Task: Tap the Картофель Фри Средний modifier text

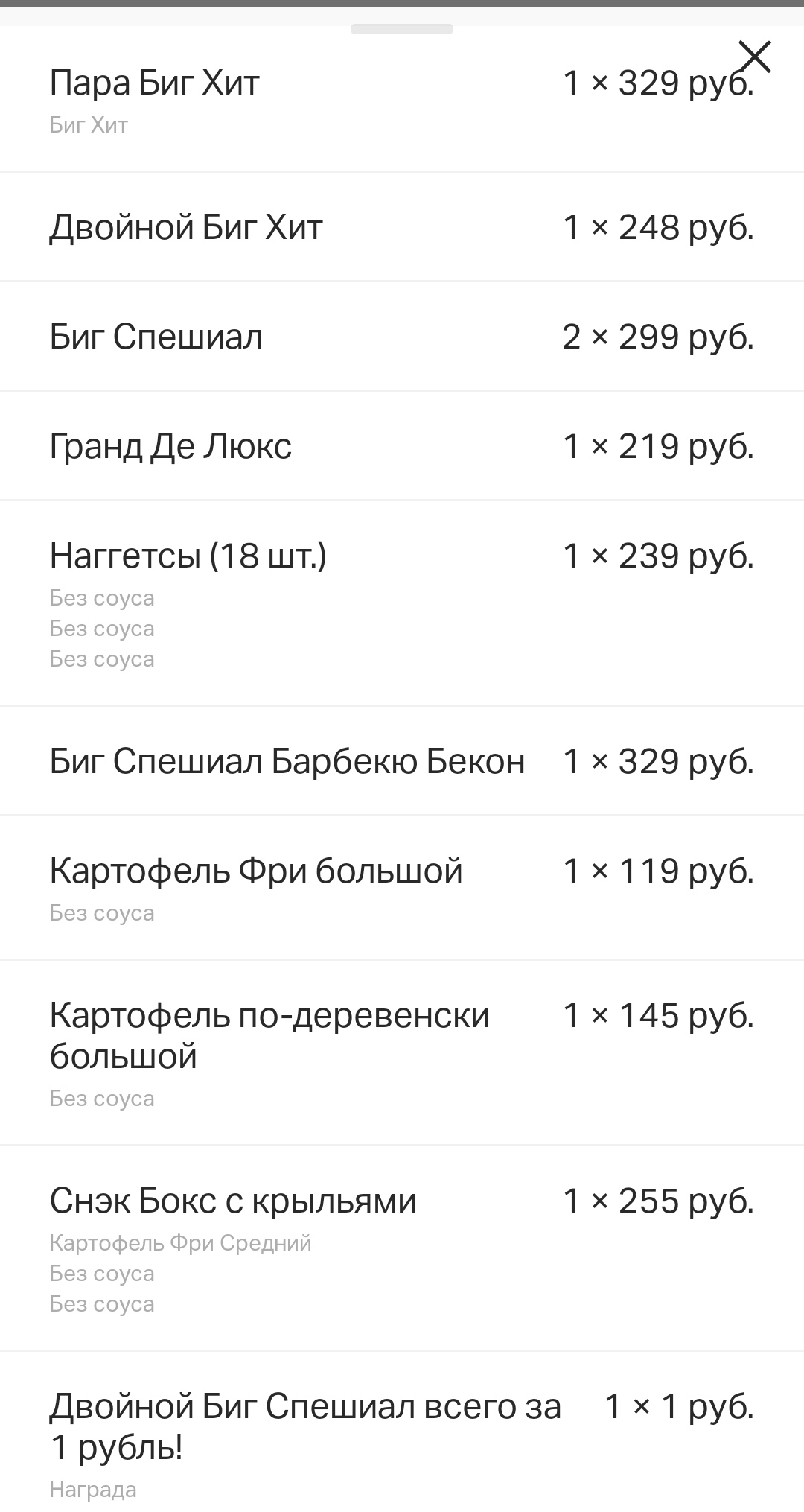Action: [180, 1243]
